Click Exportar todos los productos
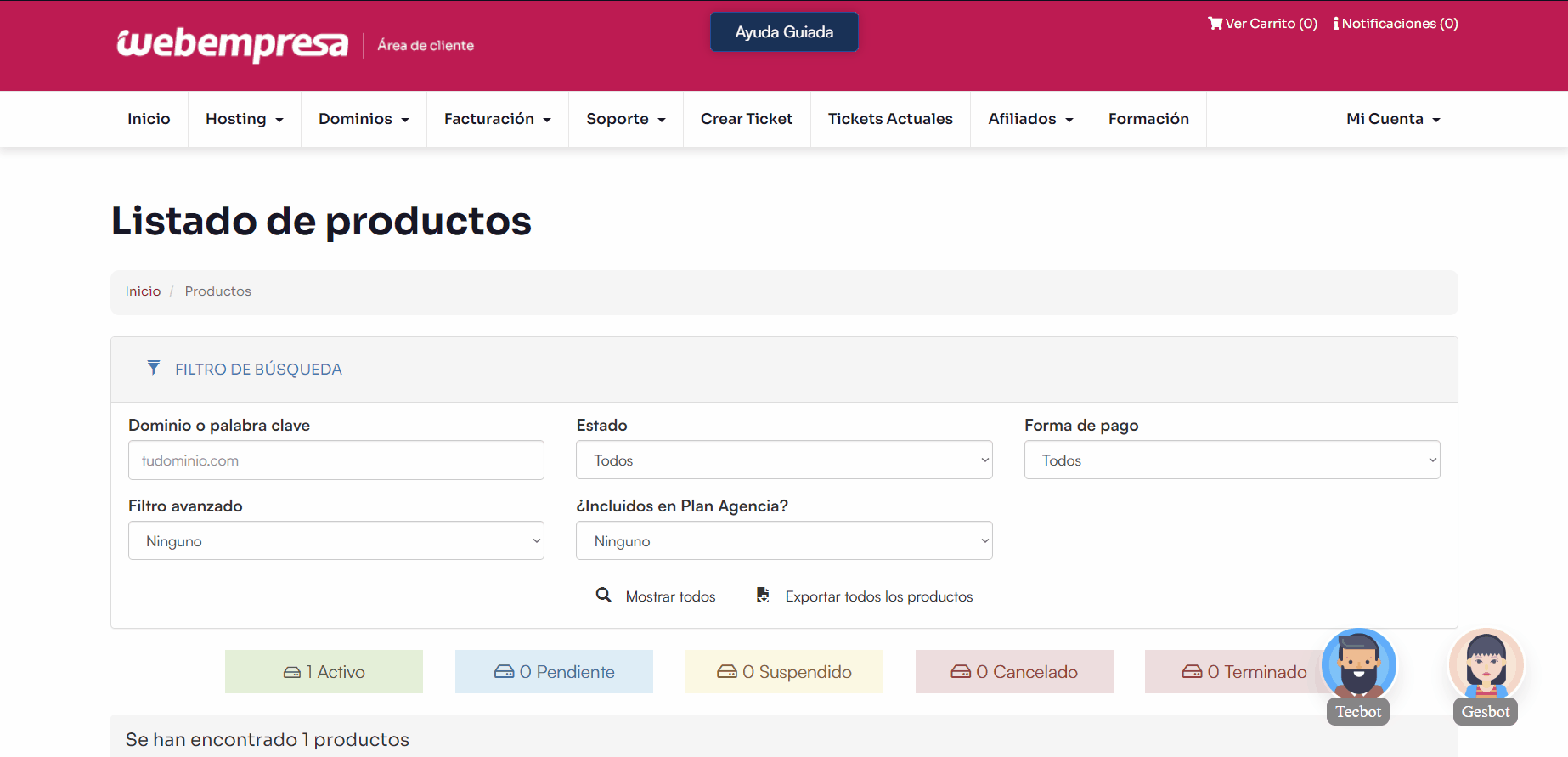1568x757 pixels. point(878,596)
